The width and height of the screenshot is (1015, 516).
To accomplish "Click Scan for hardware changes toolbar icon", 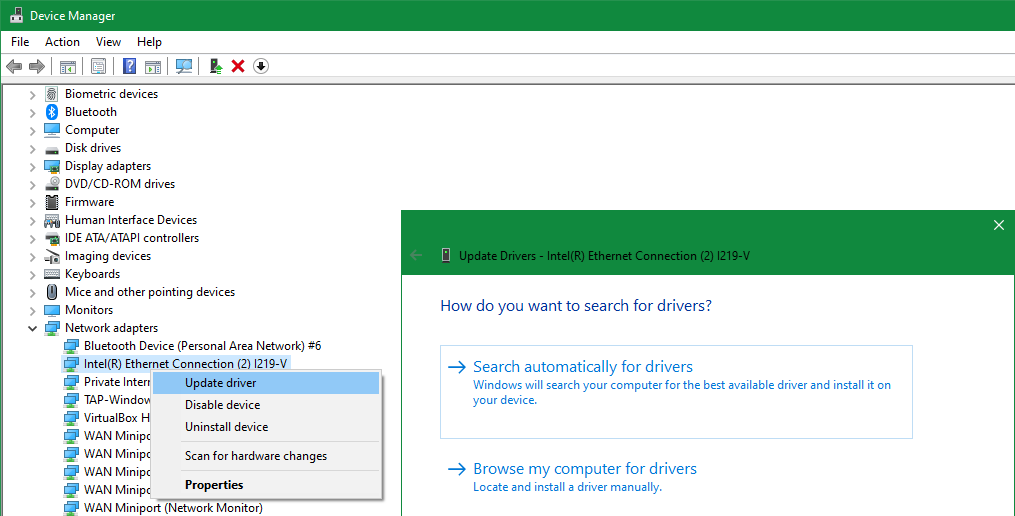I will pos(184,66).
